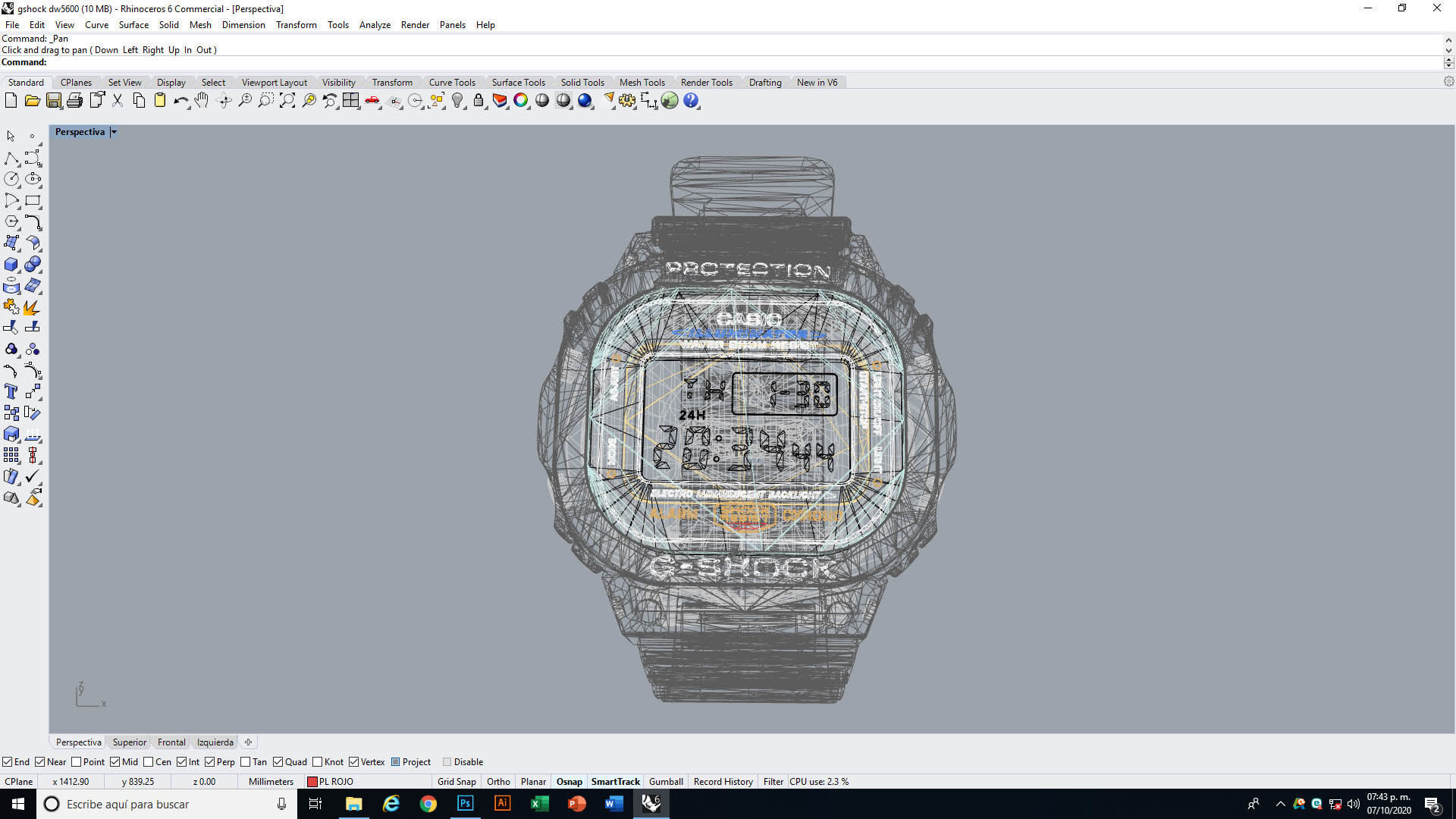Toggle the End osnap checkbox
1456x819 pixels.
(x=7, y=762)
